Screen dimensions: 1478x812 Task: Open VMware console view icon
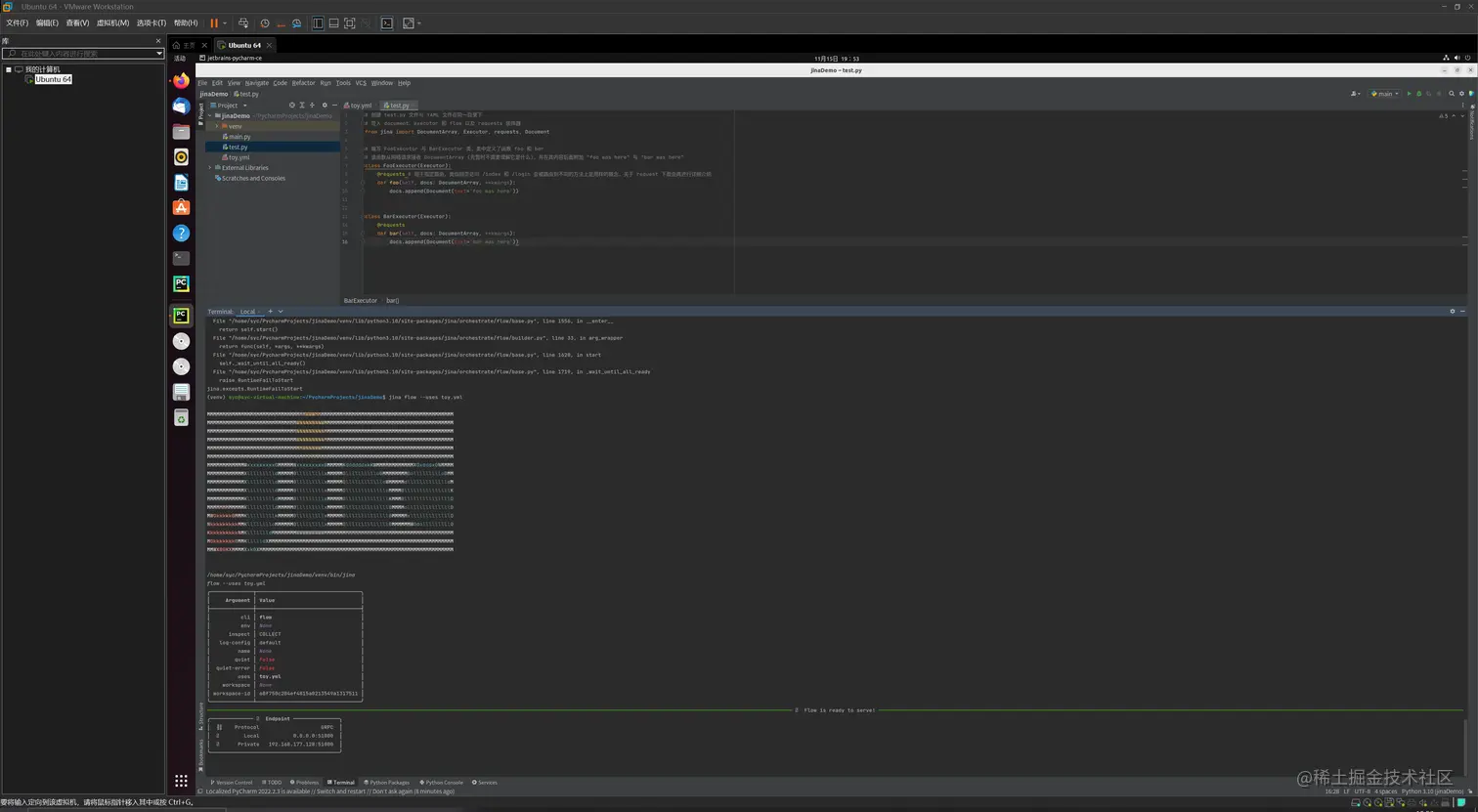point(387,23)
